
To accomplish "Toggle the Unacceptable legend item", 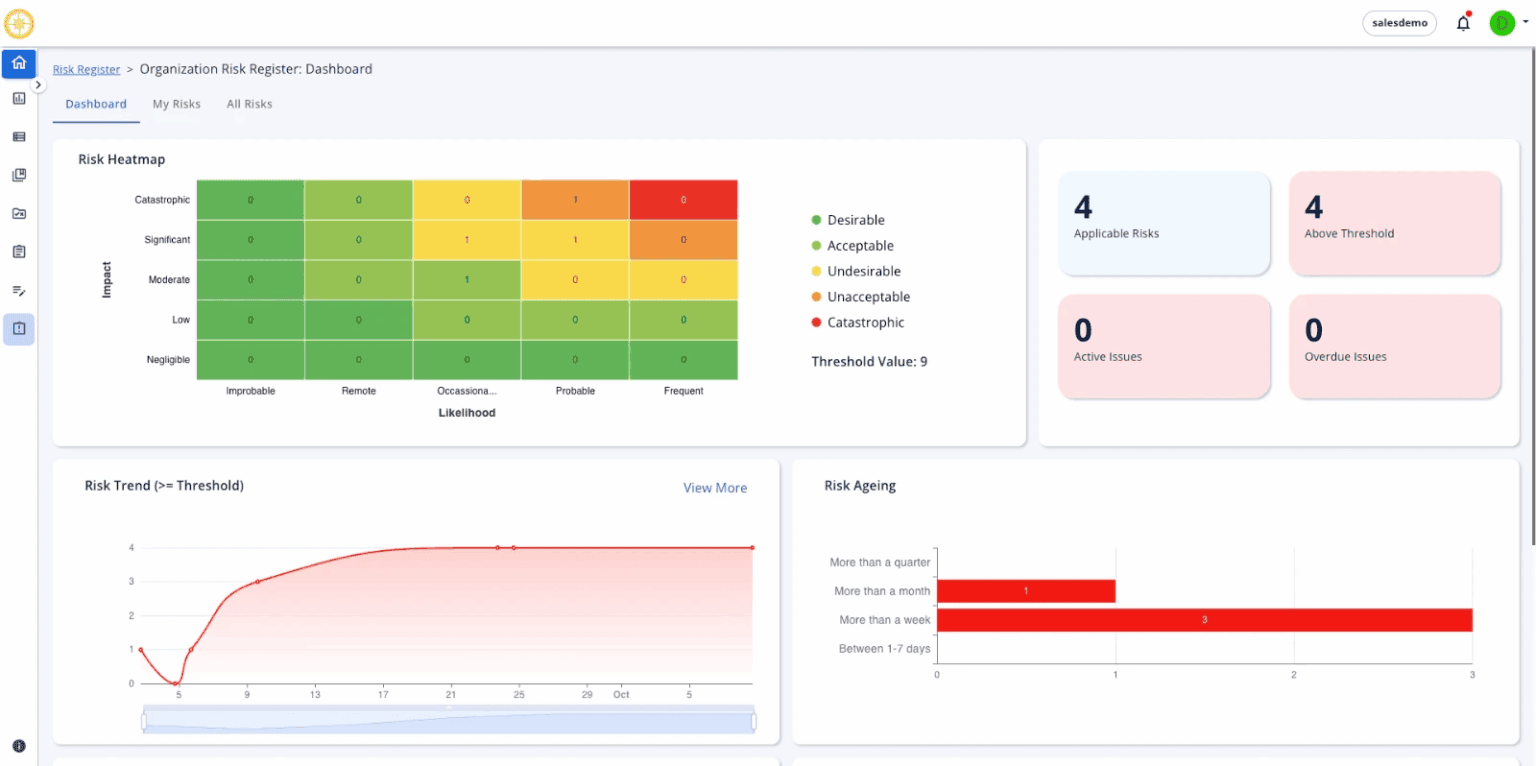I will pyautogui.click(x=860, y=297).
